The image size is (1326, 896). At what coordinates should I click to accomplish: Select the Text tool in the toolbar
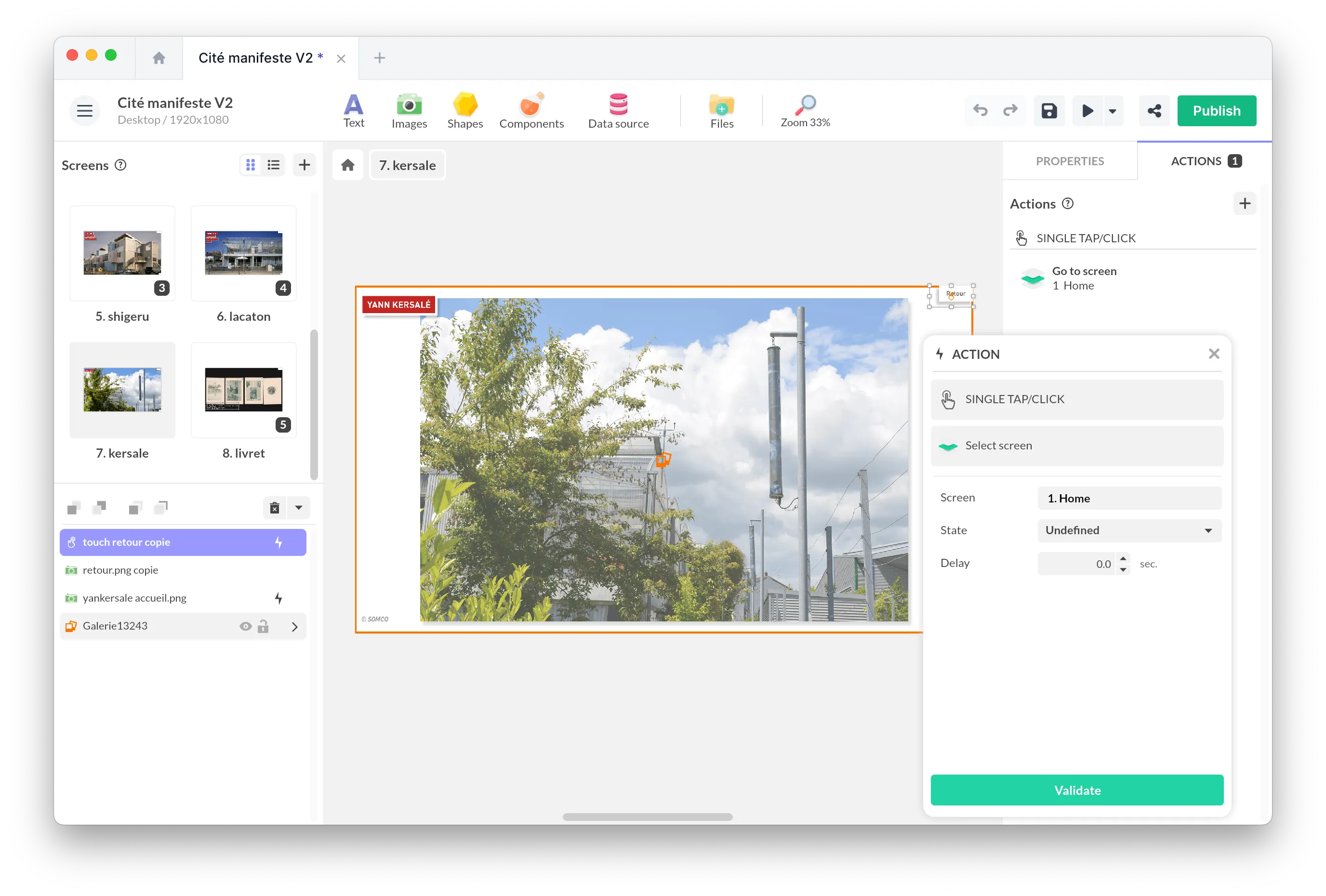coord(354,111)
